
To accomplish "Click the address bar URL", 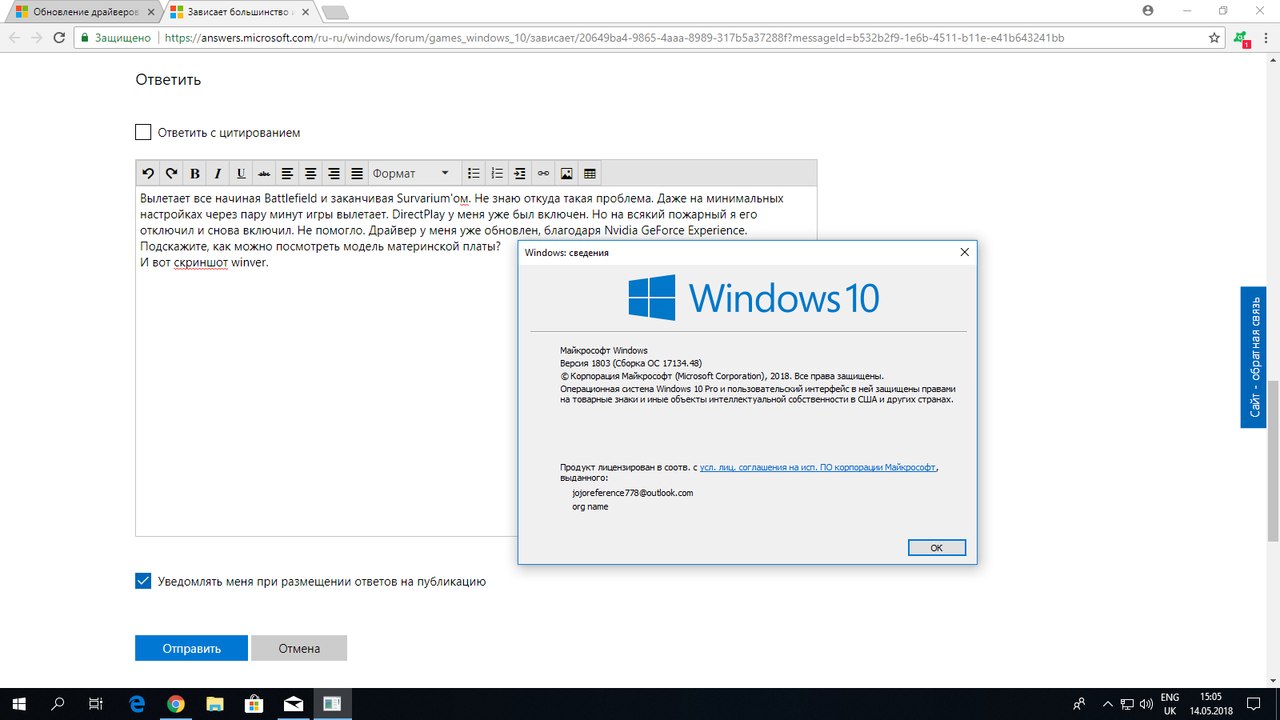I will [x=614, y=38].
